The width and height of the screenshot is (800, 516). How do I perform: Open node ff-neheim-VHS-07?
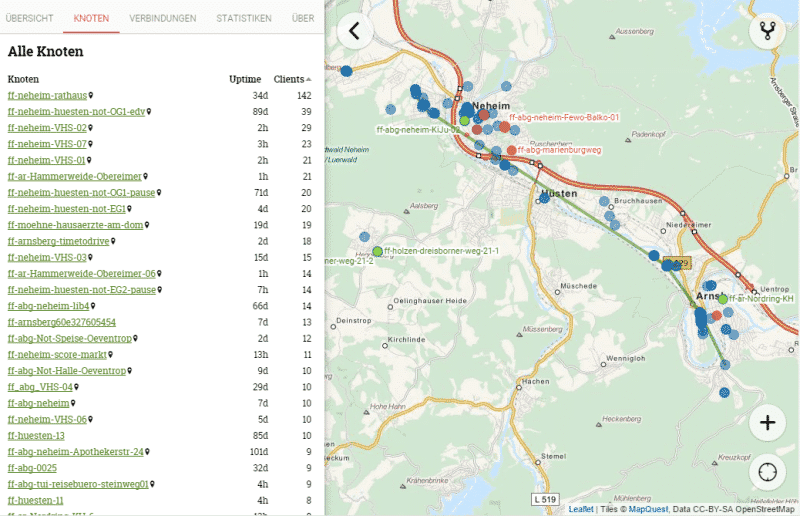pyautogui.click(x=47, y=144)
